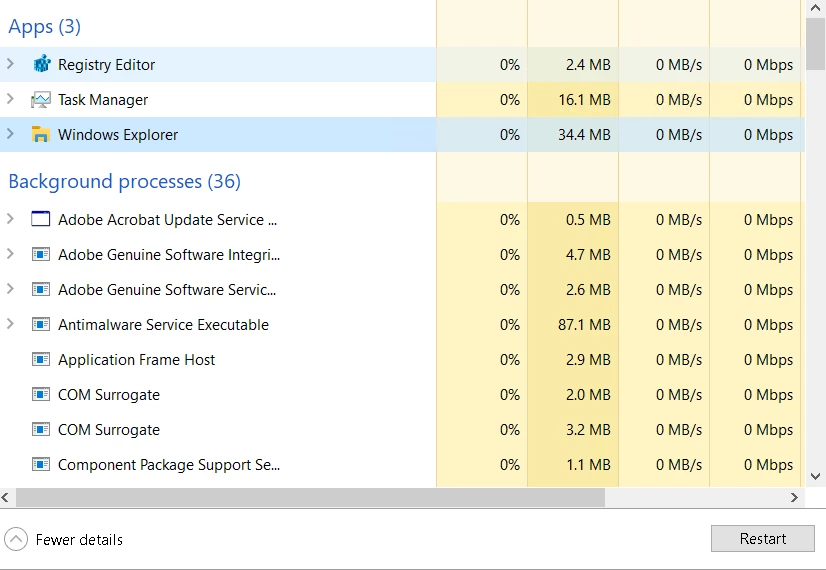The image size is (826, 570).
Task: Expand Adobe Genuine Software Integrity entry
Action: (10, 253)
